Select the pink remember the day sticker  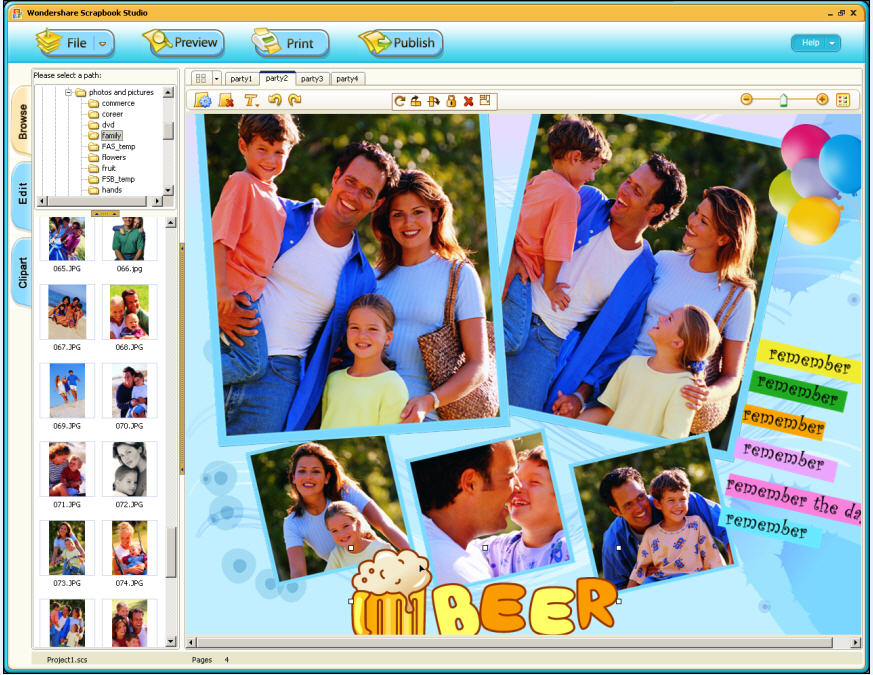tap(793, 500)
